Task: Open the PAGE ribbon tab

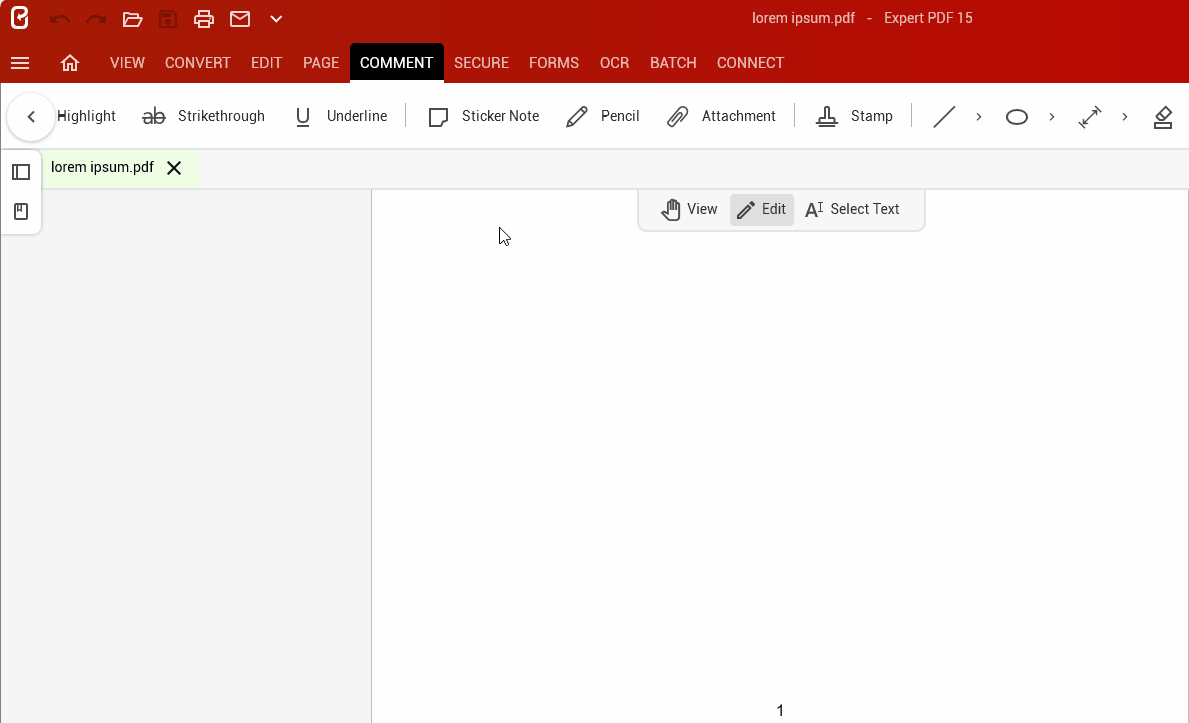Action: [322, 63]
